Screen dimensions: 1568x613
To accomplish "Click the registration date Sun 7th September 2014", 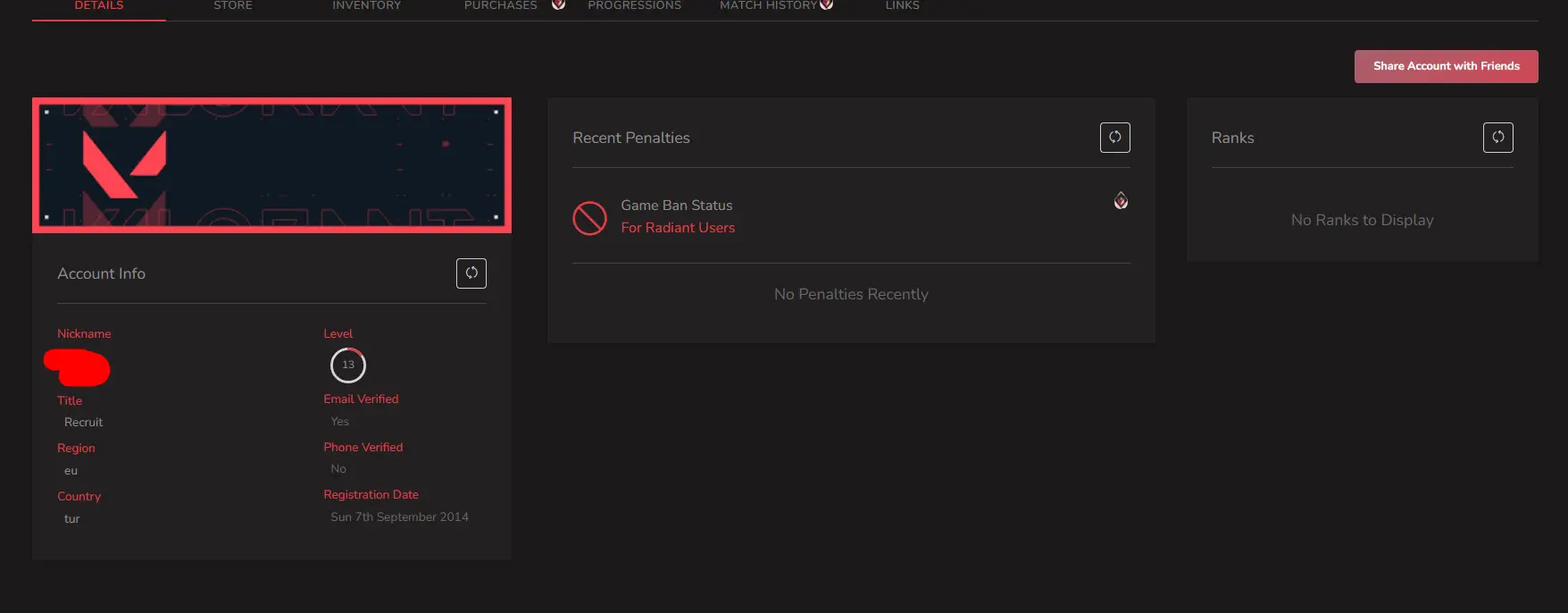I will [x=399, y=517].
